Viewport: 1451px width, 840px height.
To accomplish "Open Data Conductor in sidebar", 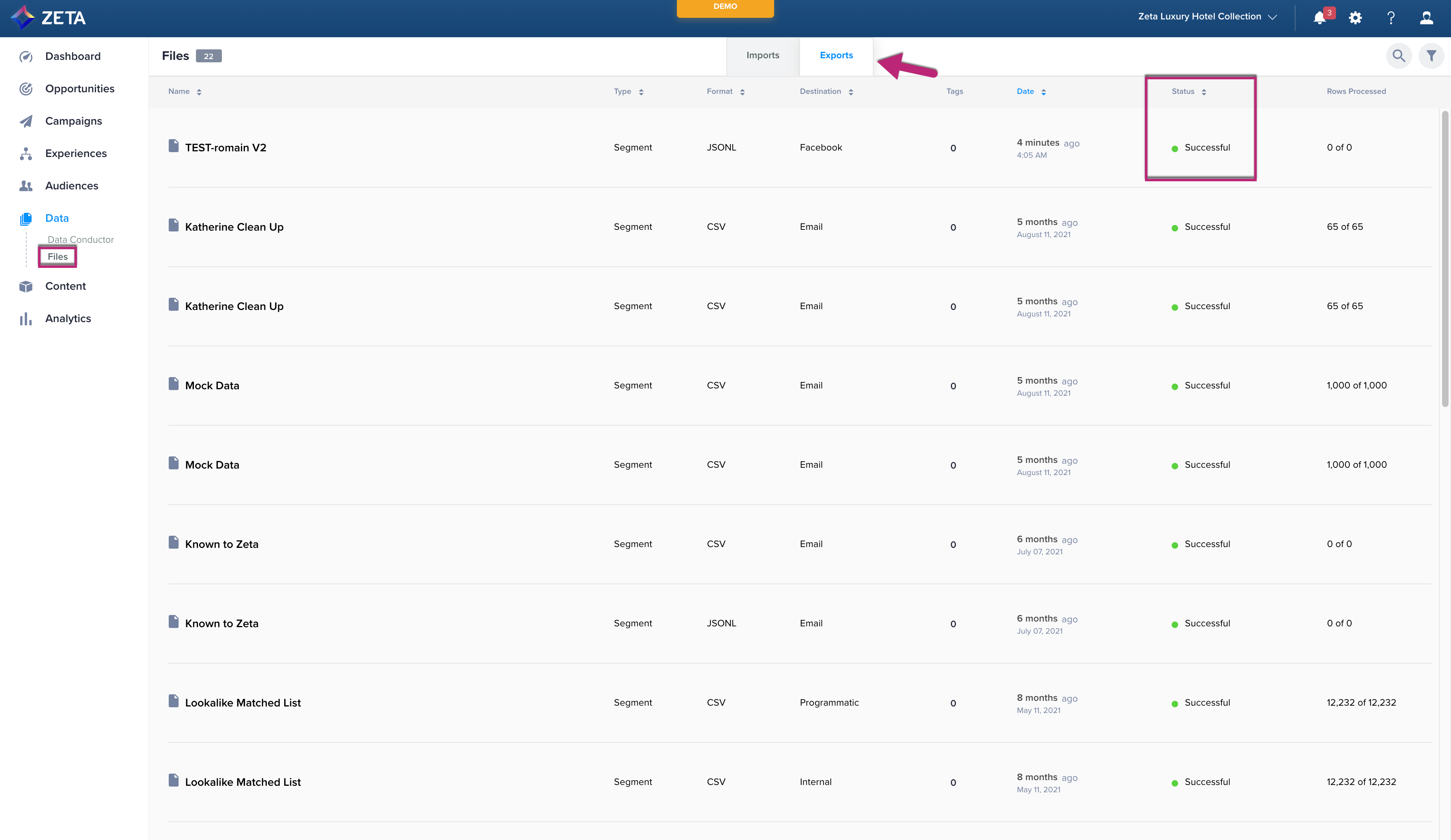I will (x=81, y=240).
